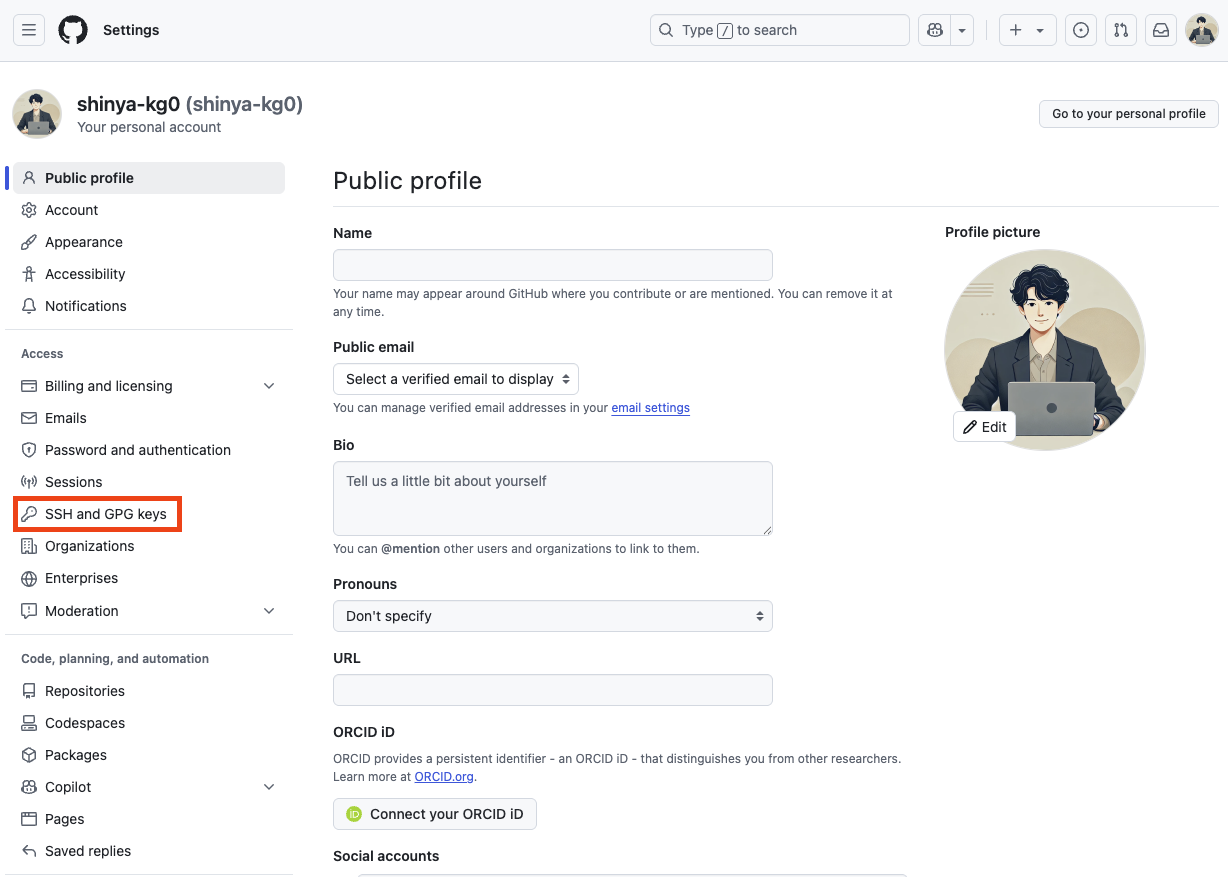The height and width of the screenshot is (877, 1228).
Task: Open the sidebar hamburger menu
Action: click(28, 30)
